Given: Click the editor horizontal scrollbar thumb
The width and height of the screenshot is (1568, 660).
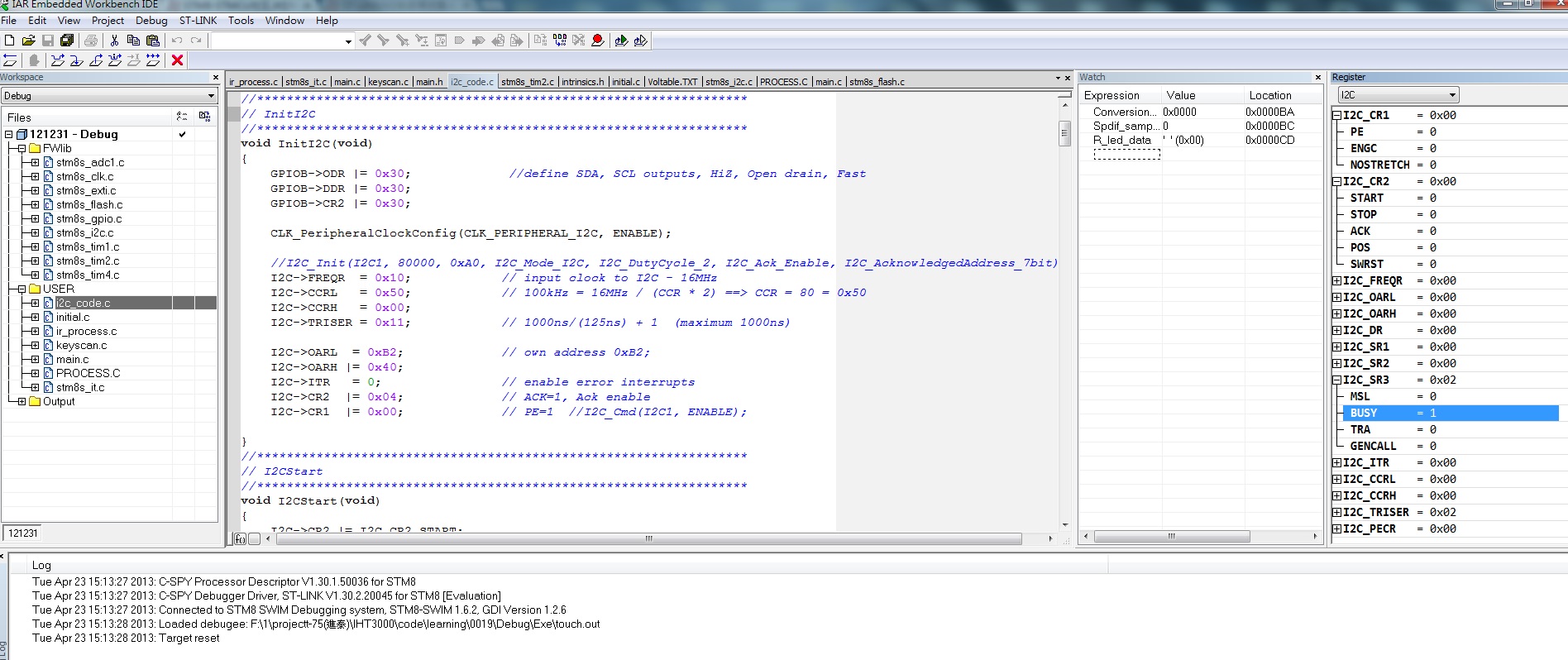Looking at the screenshot, I should pos(649,538).
